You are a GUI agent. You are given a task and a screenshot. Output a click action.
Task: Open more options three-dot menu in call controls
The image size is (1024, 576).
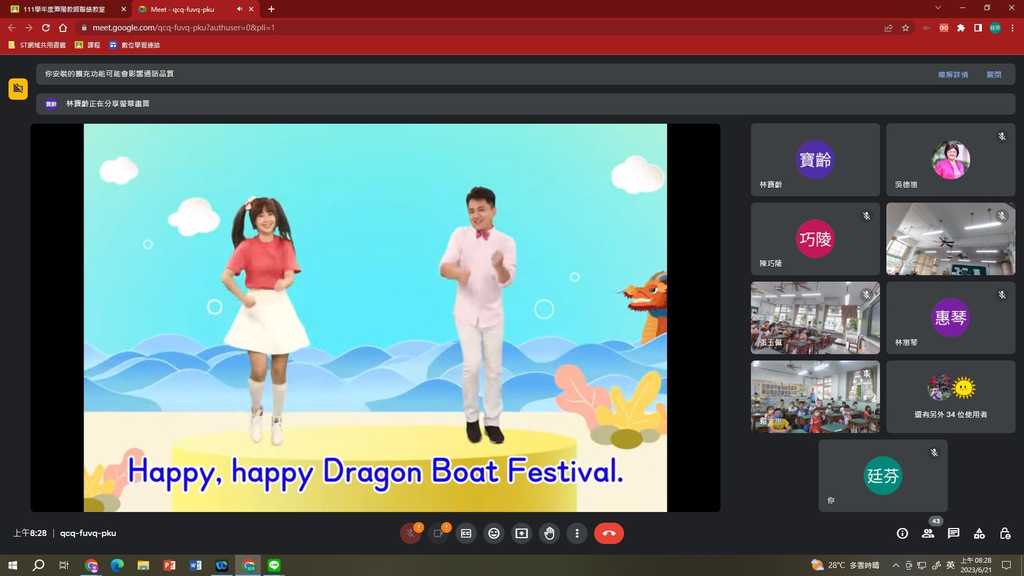(577, 534)
